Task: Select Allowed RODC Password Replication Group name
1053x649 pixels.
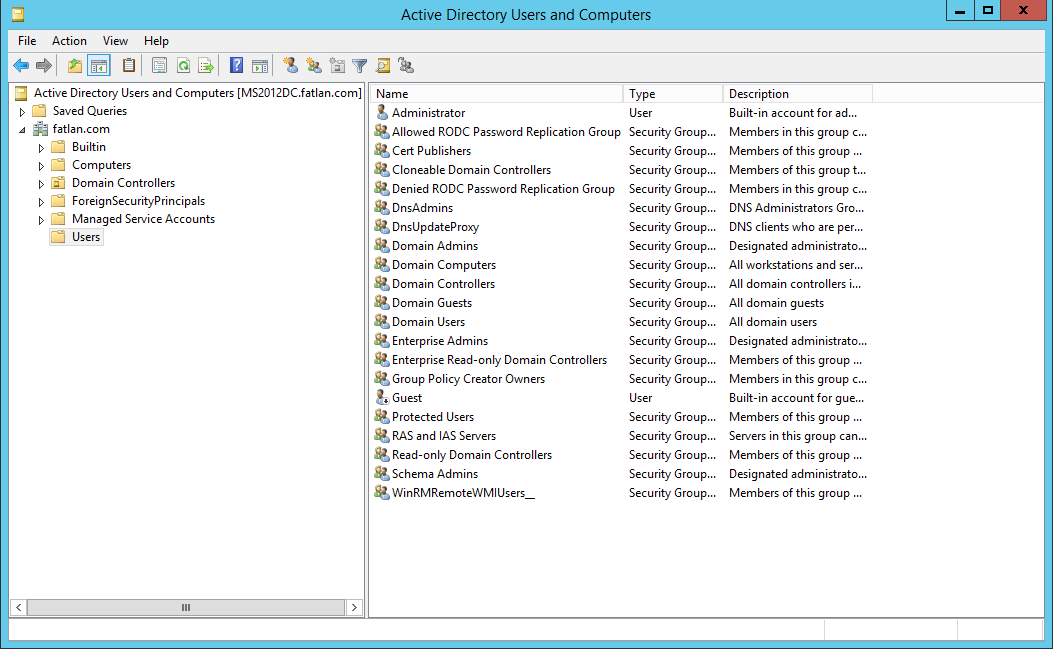Action: click(506, 132)
